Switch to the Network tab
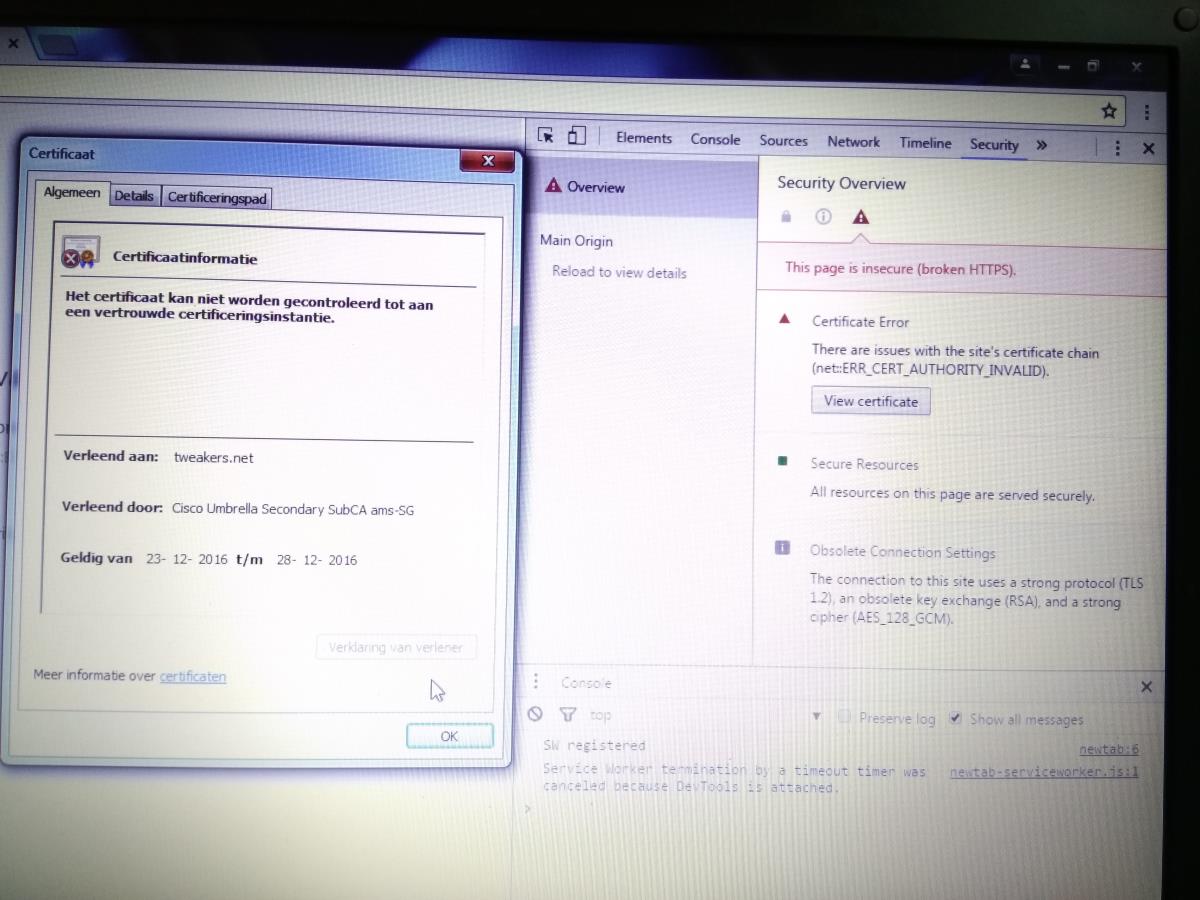 853,142
